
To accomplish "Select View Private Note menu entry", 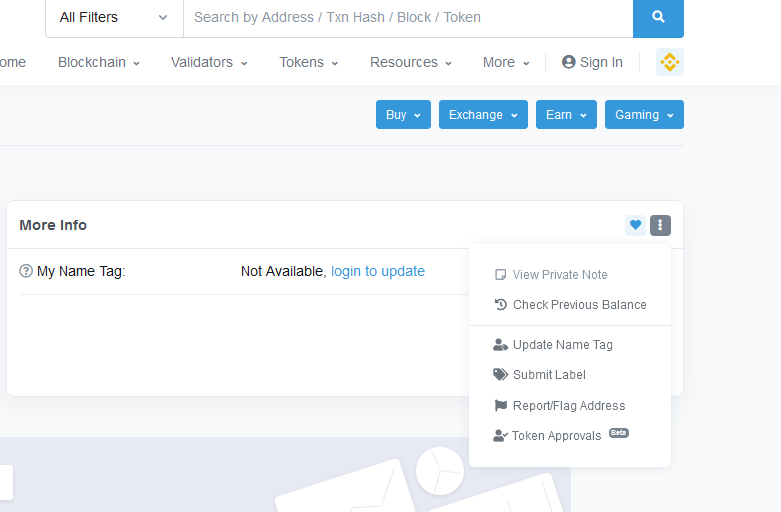I will (x=570, y=275).
